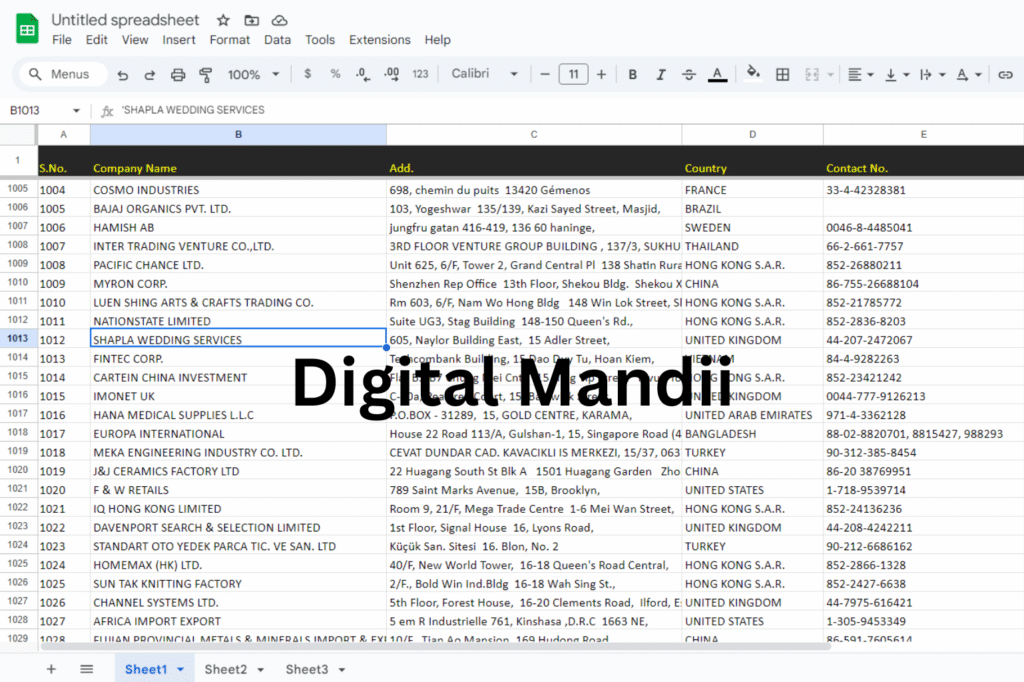
Task: Switch to the Sheet3 tab
Action: click(x=306, y=669)
